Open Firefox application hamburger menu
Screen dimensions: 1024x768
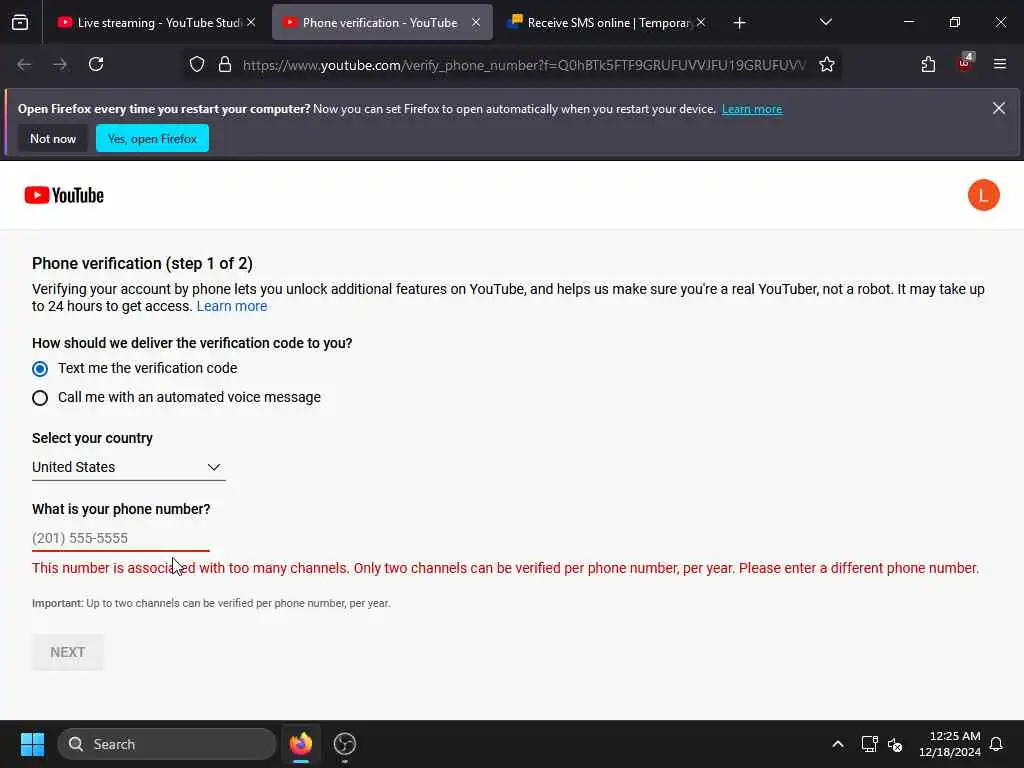[x=1000, y=64]
